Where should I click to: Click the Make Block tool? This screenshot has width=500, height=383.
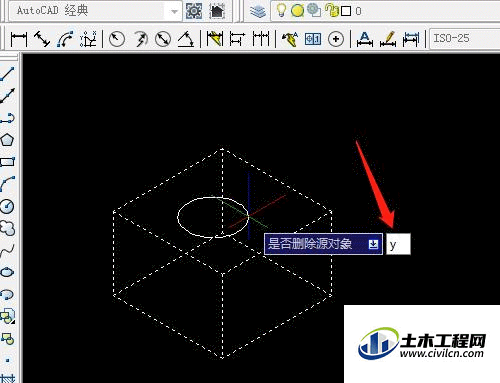[7, 338]
